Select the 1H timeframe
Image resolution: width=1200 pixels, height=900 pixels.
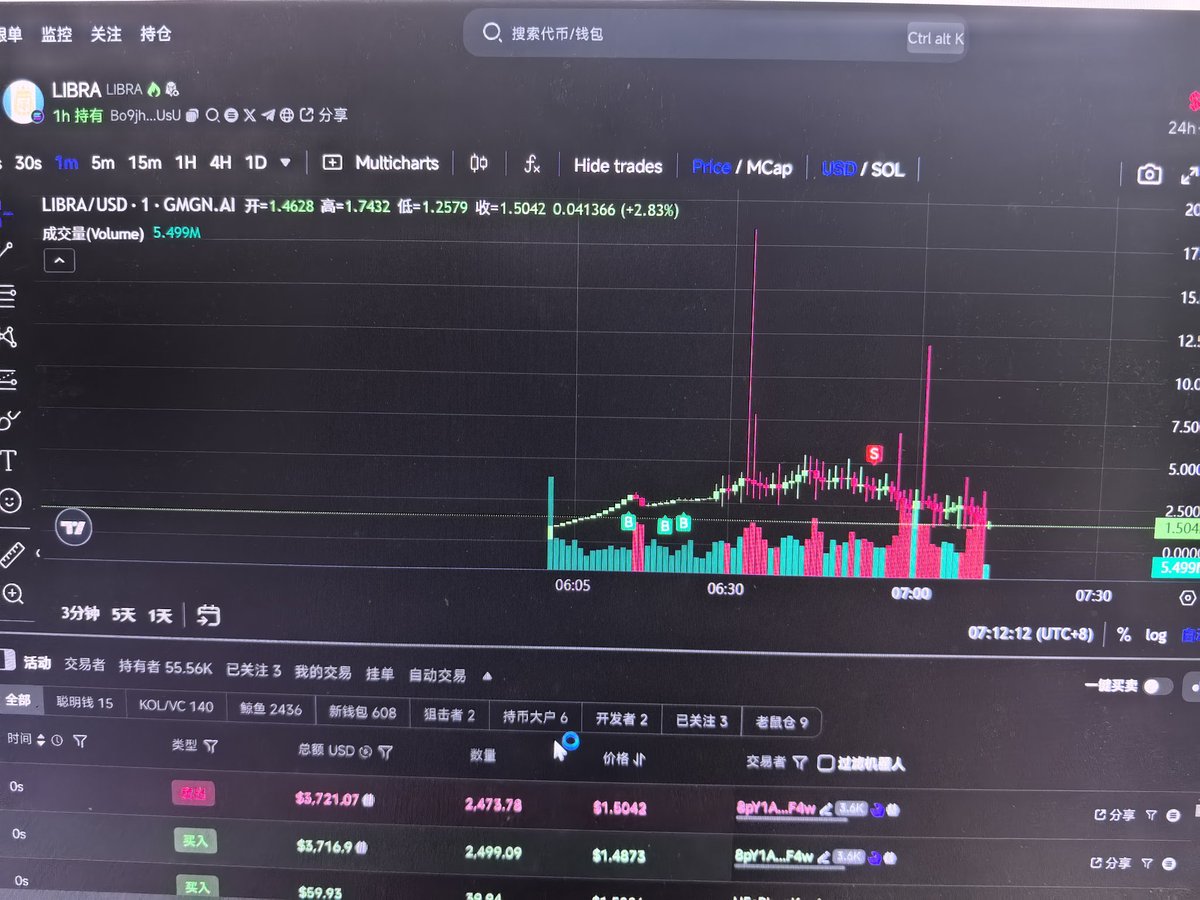click(x=185, y=162)
